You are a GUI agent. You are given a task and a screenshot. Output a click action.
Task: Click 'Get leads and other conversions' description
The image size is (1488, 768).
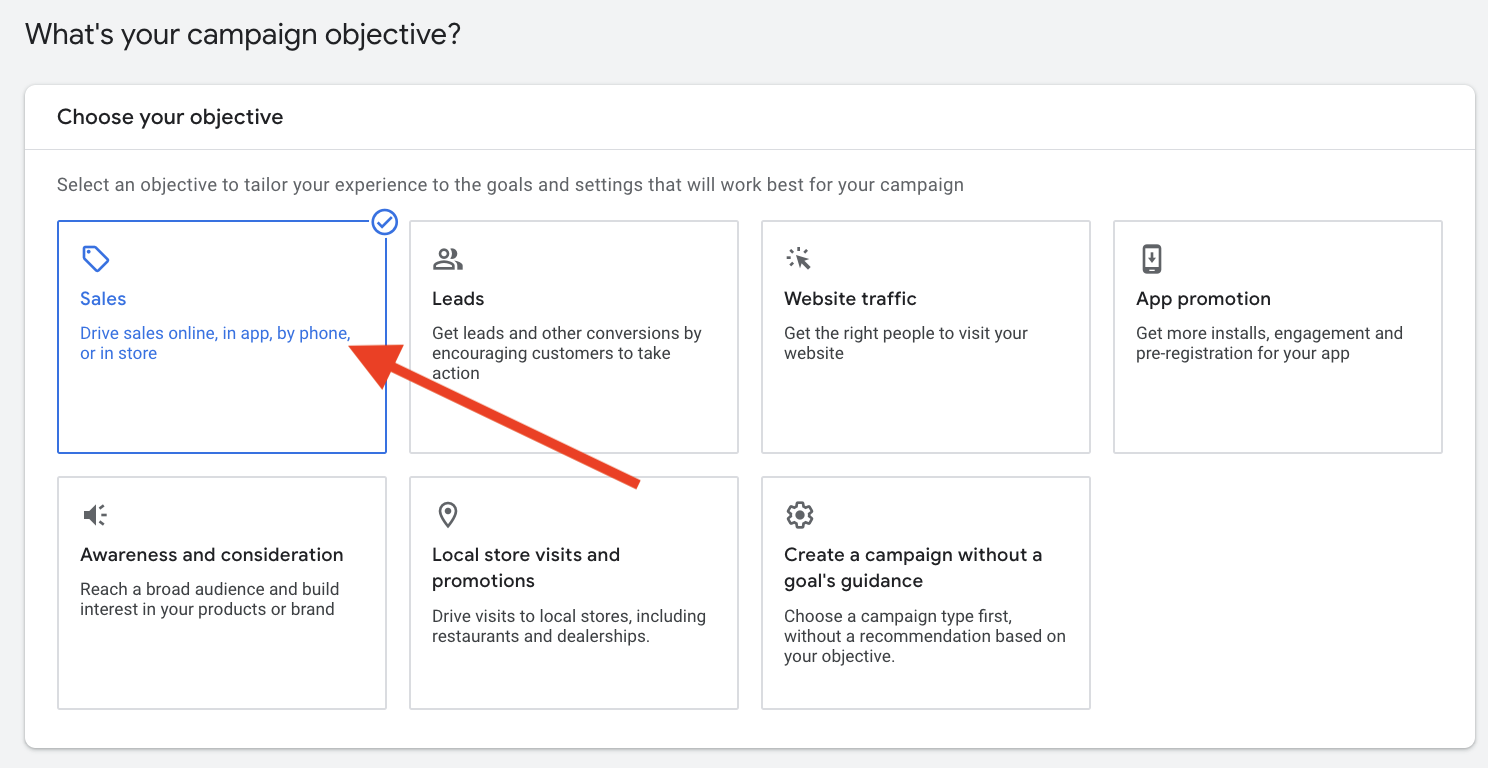(567, 353)
